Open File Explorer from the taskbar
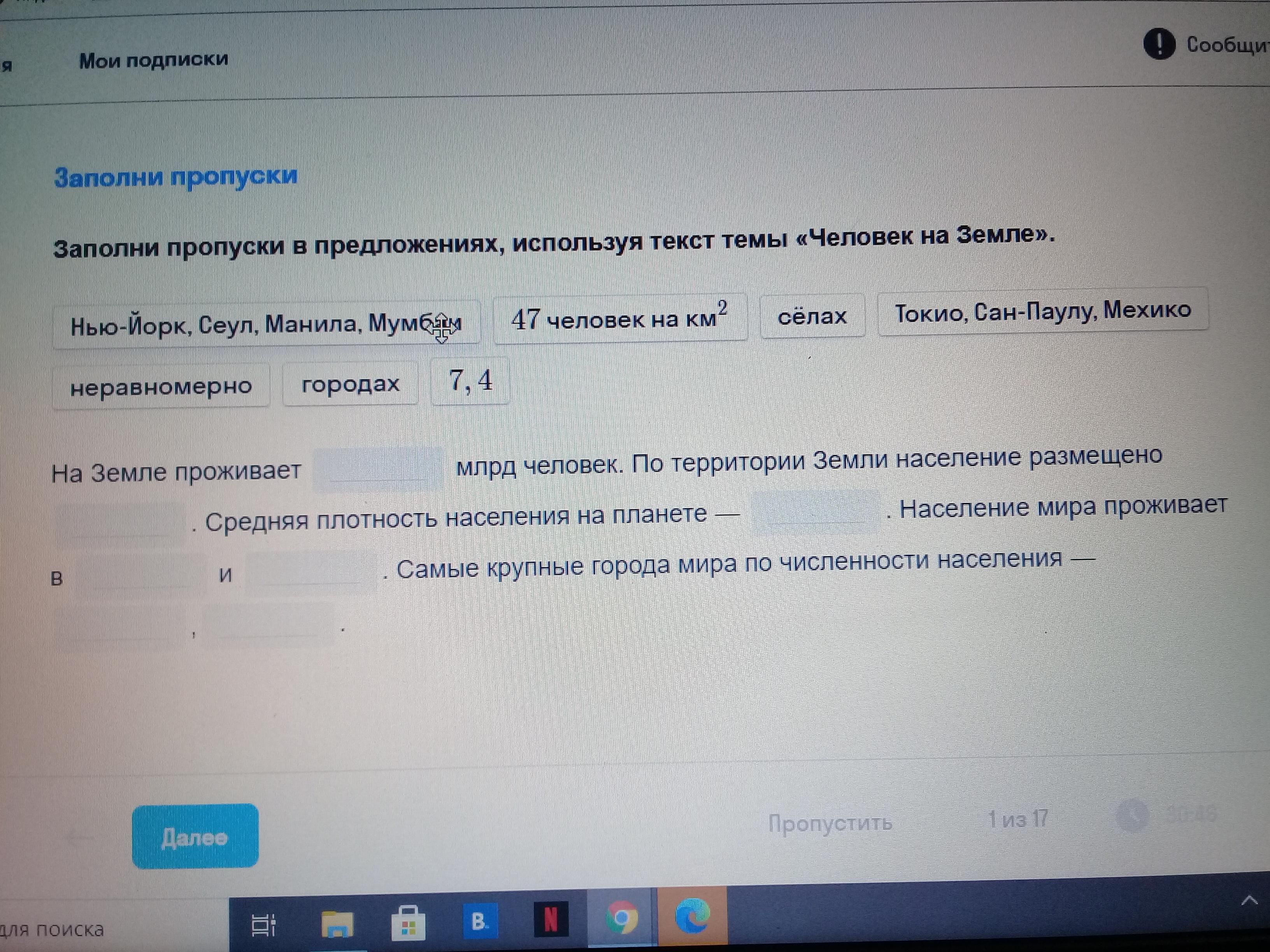 coord(338,924)
